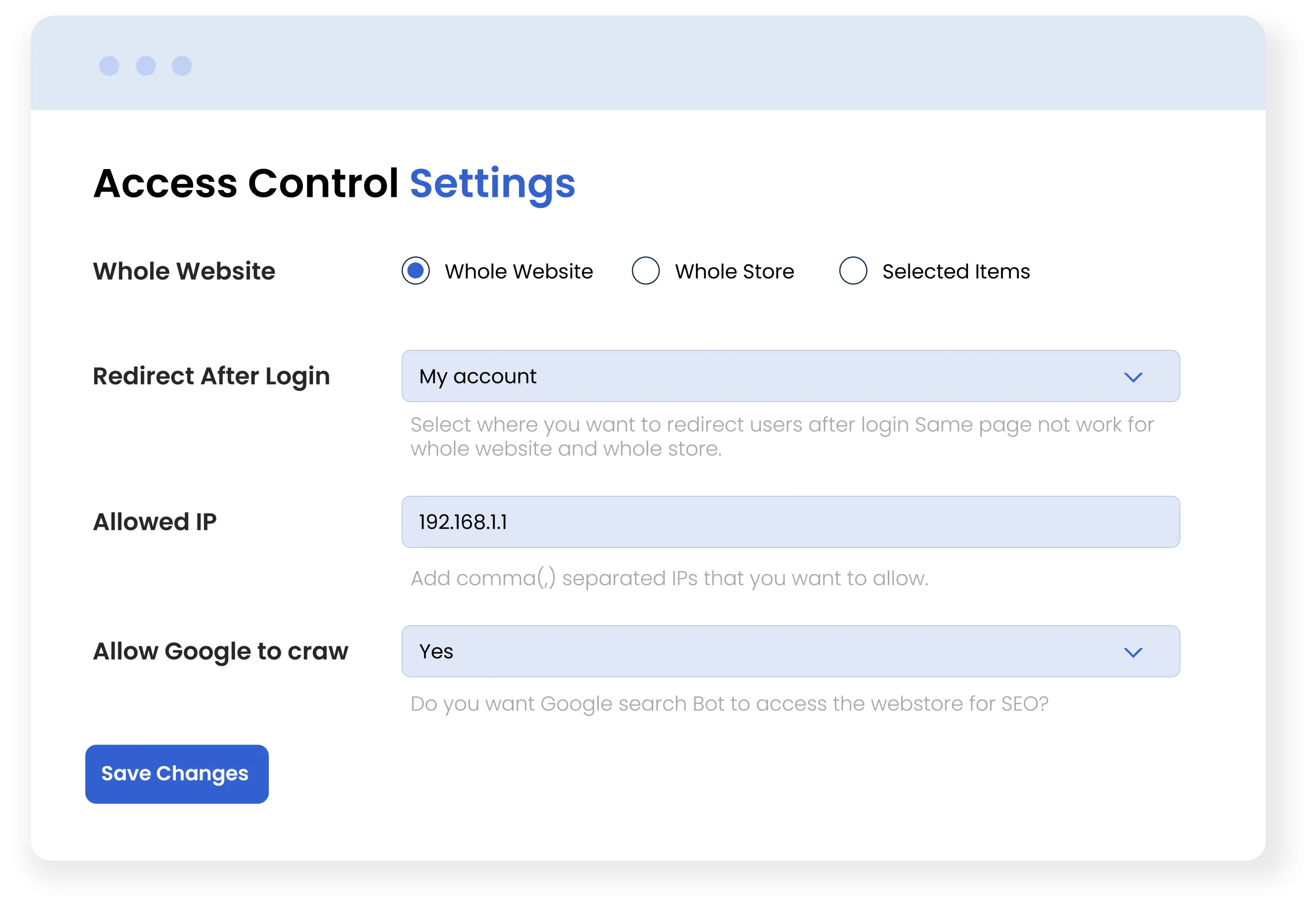Click the Allow Google to crawl chevron arrow
The height and width of the screenshot is (907, 1316).
1132,653
